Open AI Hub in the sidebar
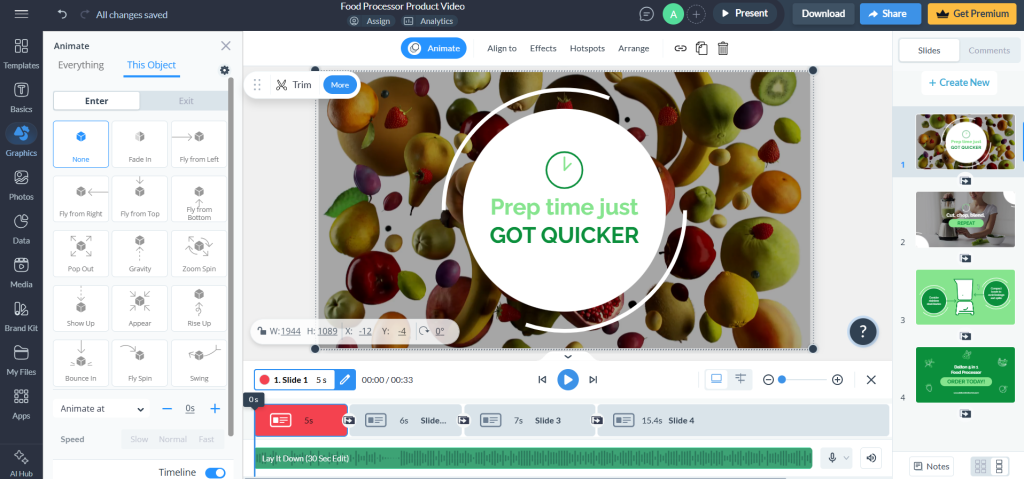The width and height of the screenshot is (1024, 479). [21, 463]
